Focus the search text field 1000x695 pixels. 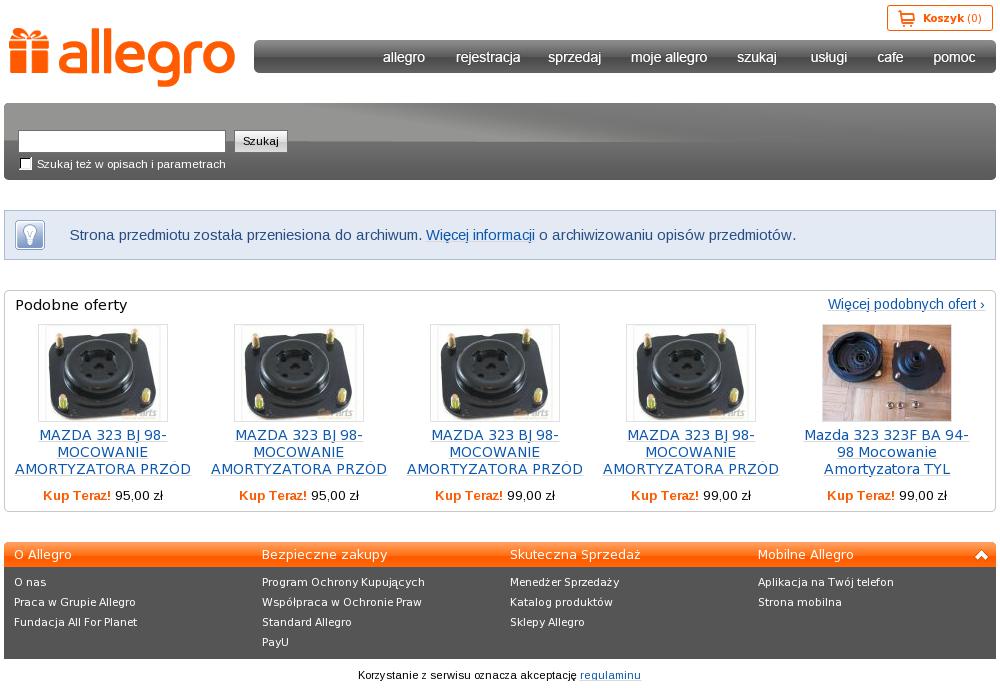coord(122,141)
